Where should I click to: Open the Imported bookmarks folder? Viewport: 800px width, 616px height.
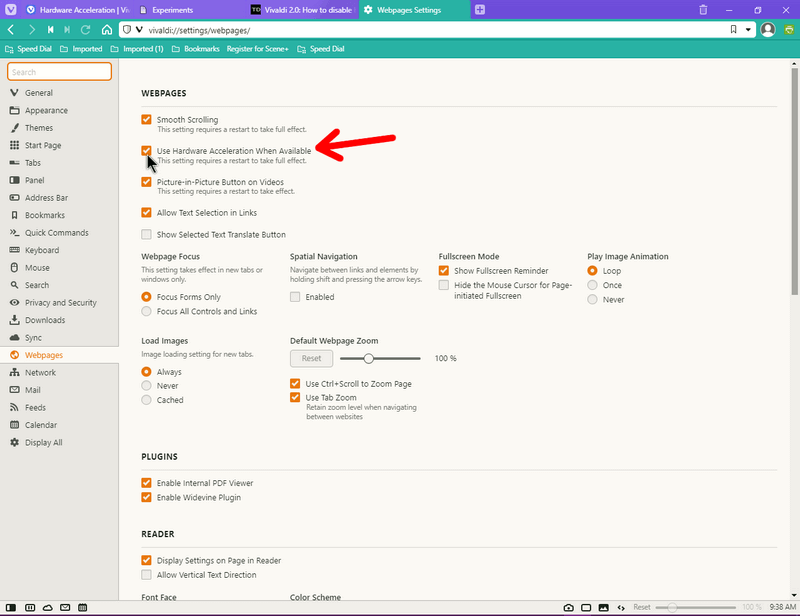81,49
